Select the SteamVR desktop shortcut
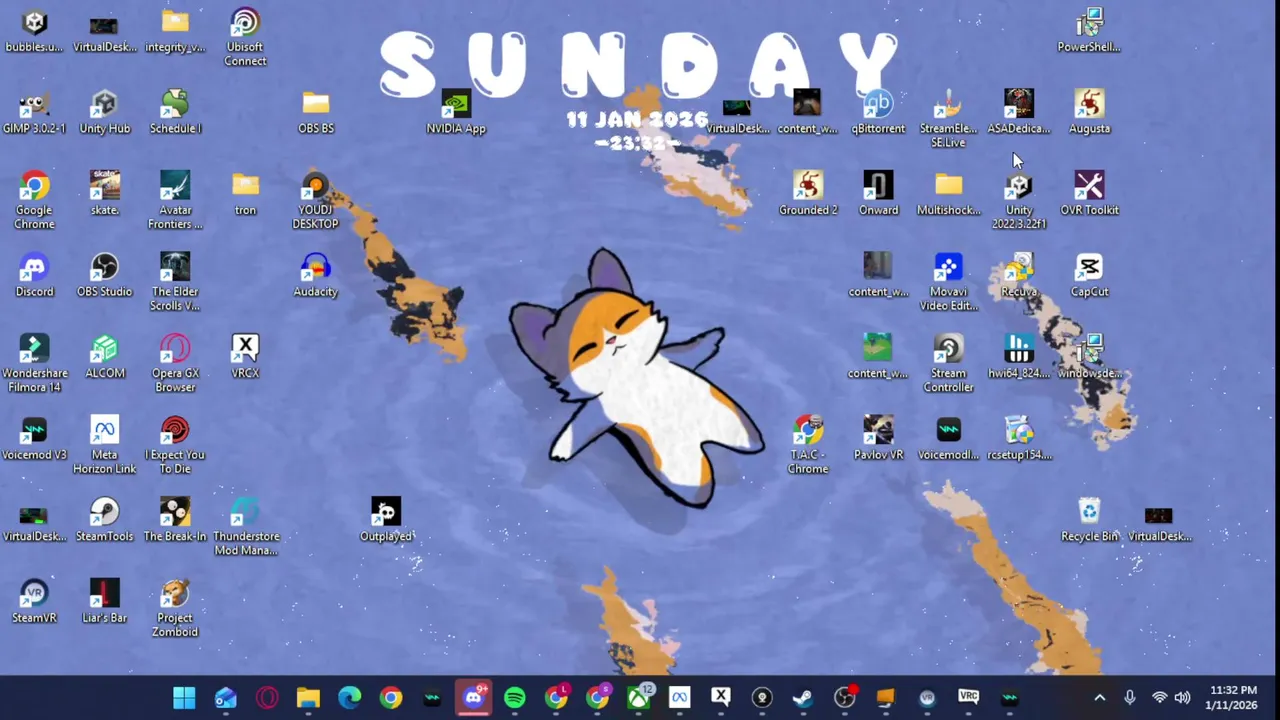1280x720 pixels. point(34,603)
